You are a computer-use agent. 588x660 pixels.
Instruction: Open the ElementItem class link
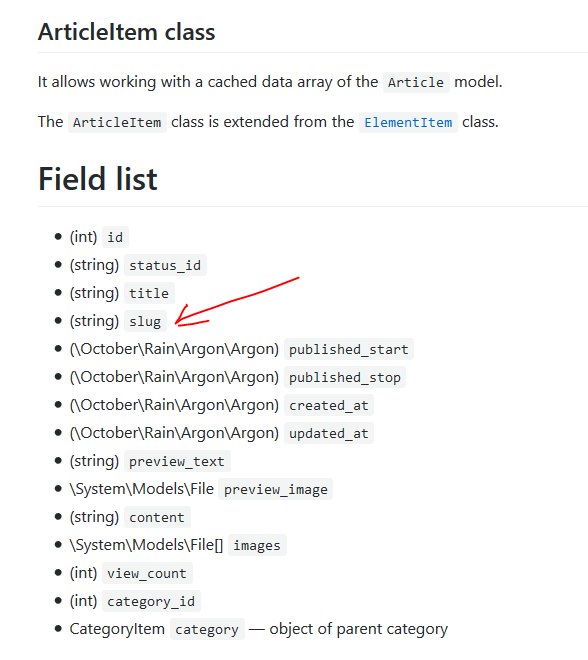click(408, 122)
